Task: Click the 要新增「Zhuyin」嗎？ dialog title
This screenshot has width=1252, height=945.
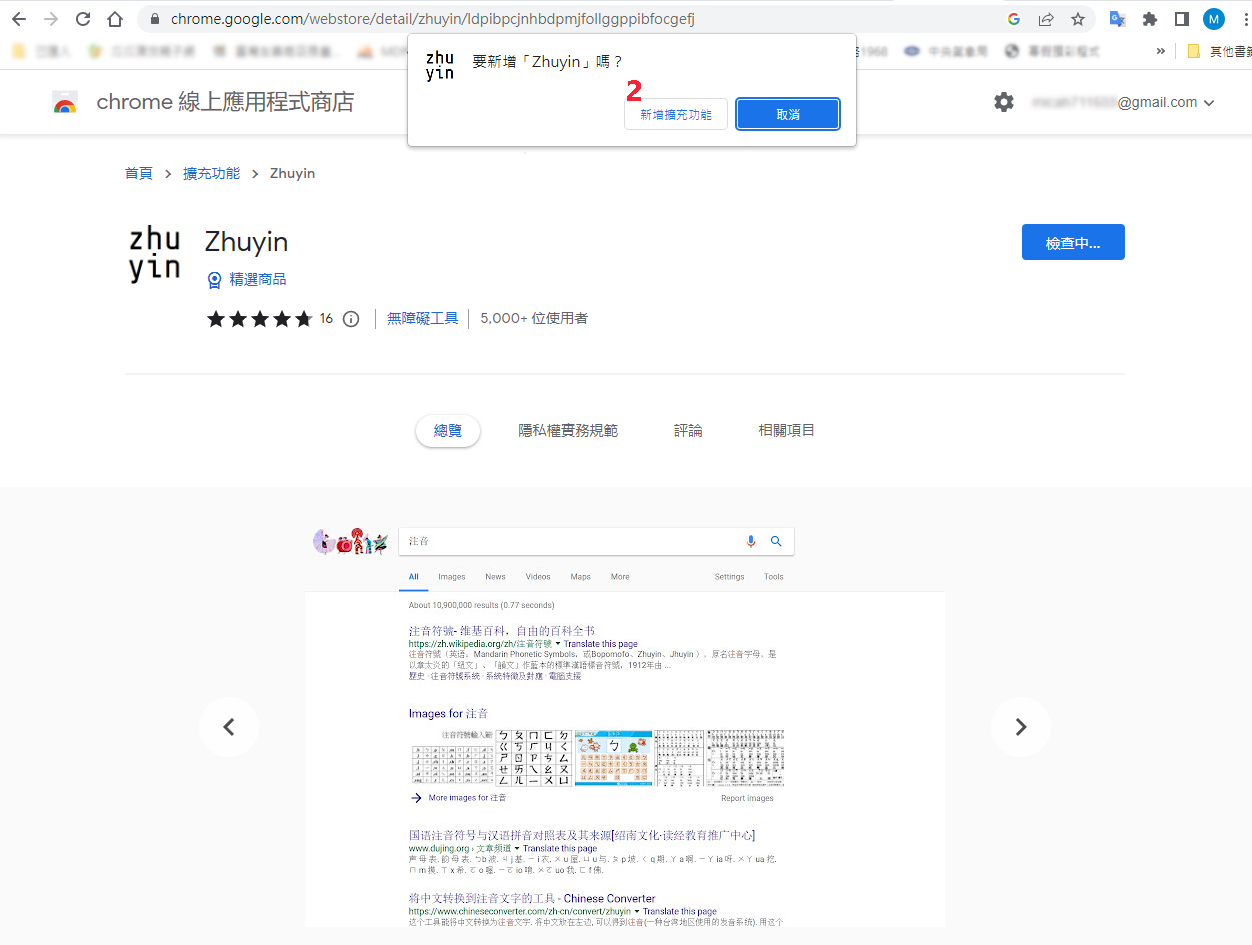Action: 547,62
